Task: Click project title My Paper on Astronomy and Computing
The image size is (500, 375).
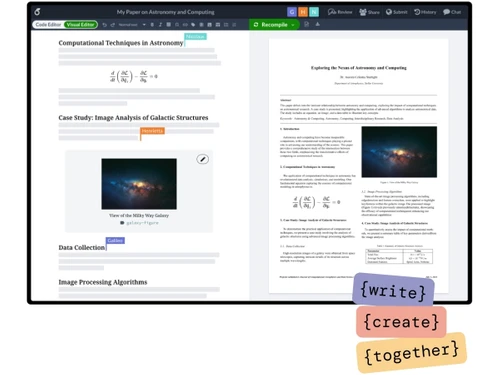Action: [x=165, y=12]
